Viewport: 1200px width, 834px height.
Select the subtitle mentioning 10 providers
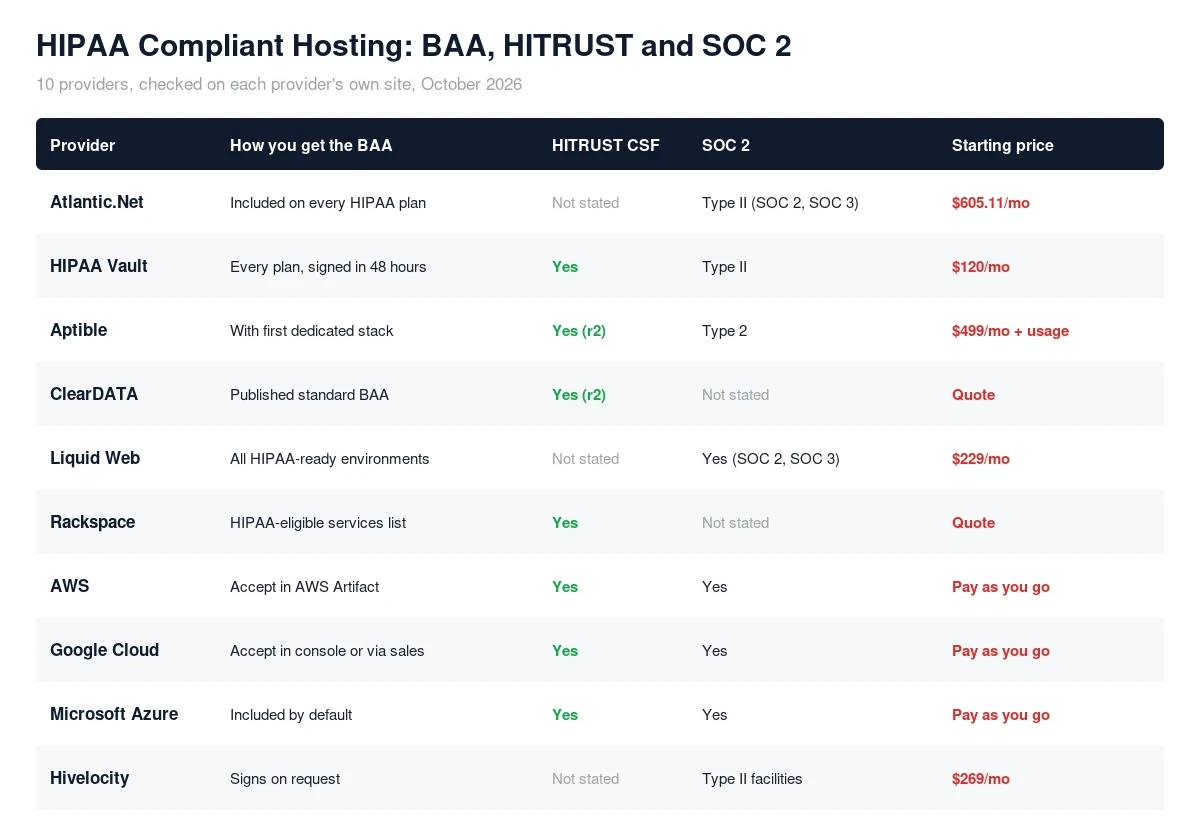pyautogui.click(x=279, y=84)
